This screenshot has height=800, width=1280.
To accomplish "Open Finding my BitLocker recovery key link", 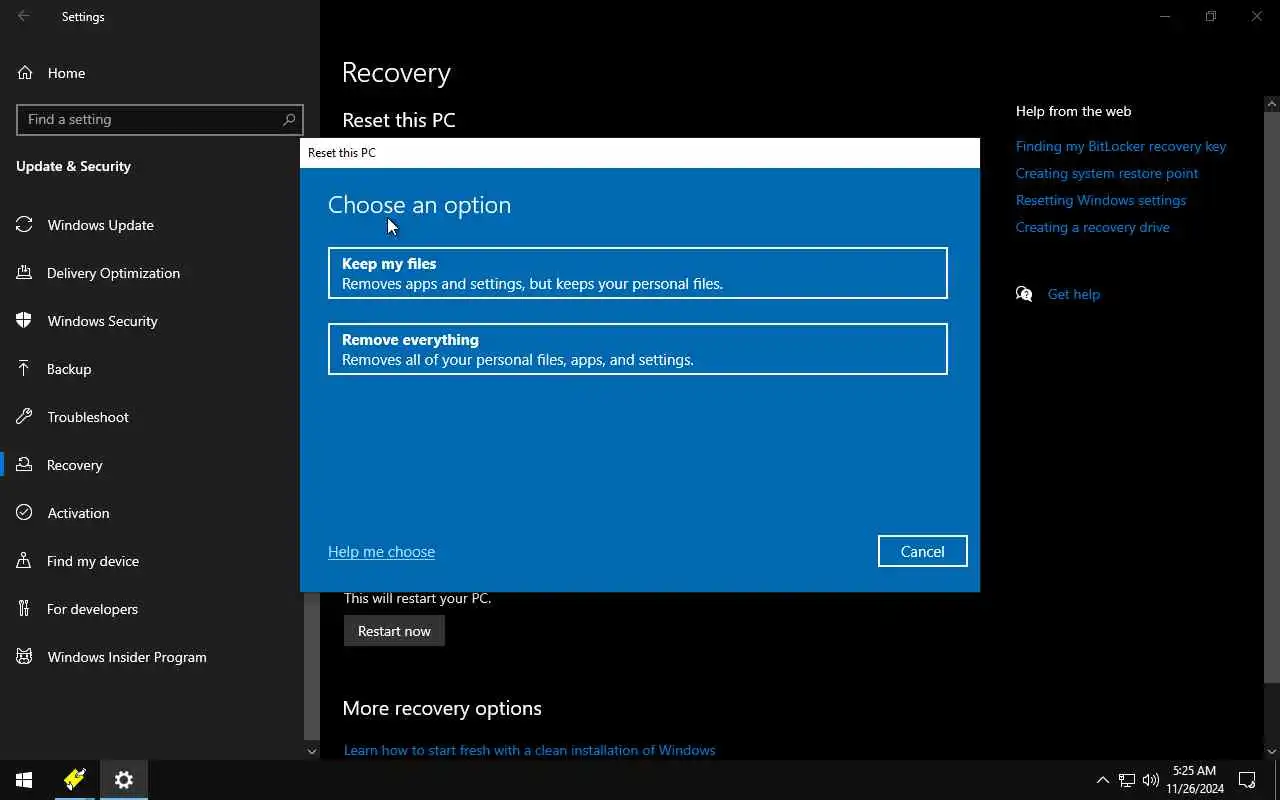I will tap(1121, 146).
